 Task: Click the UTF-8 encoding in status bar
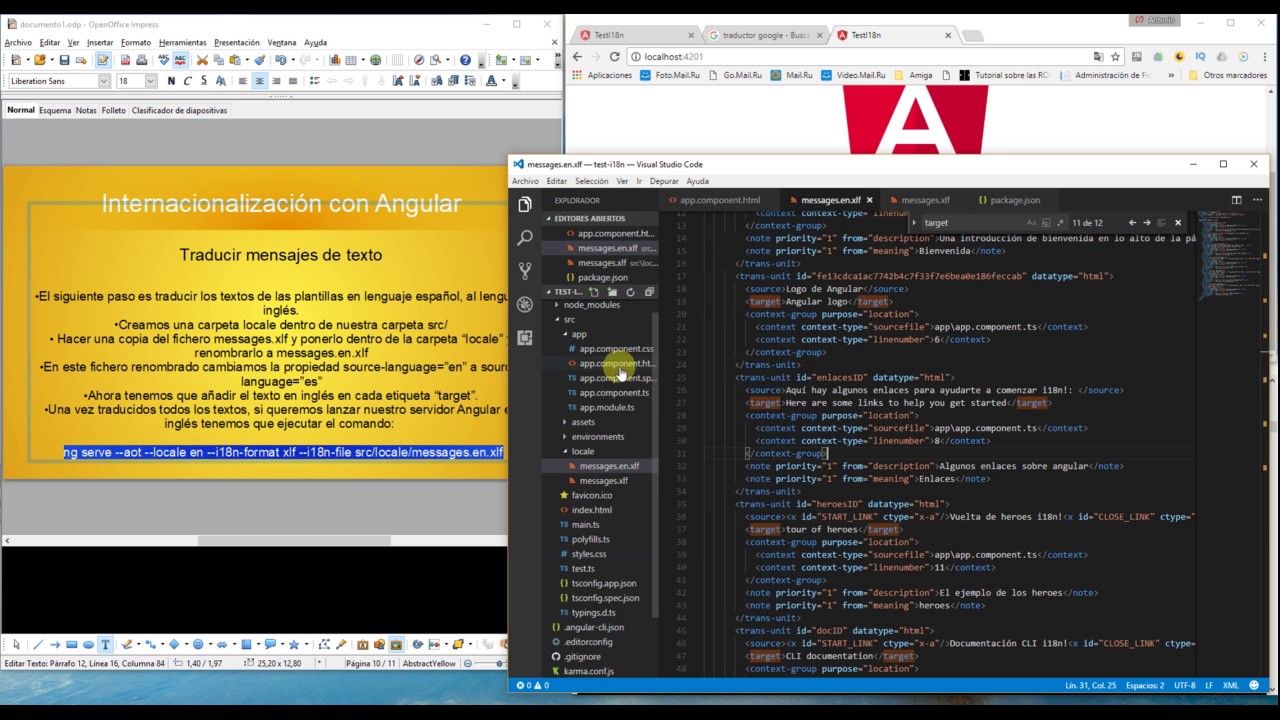1184,686
